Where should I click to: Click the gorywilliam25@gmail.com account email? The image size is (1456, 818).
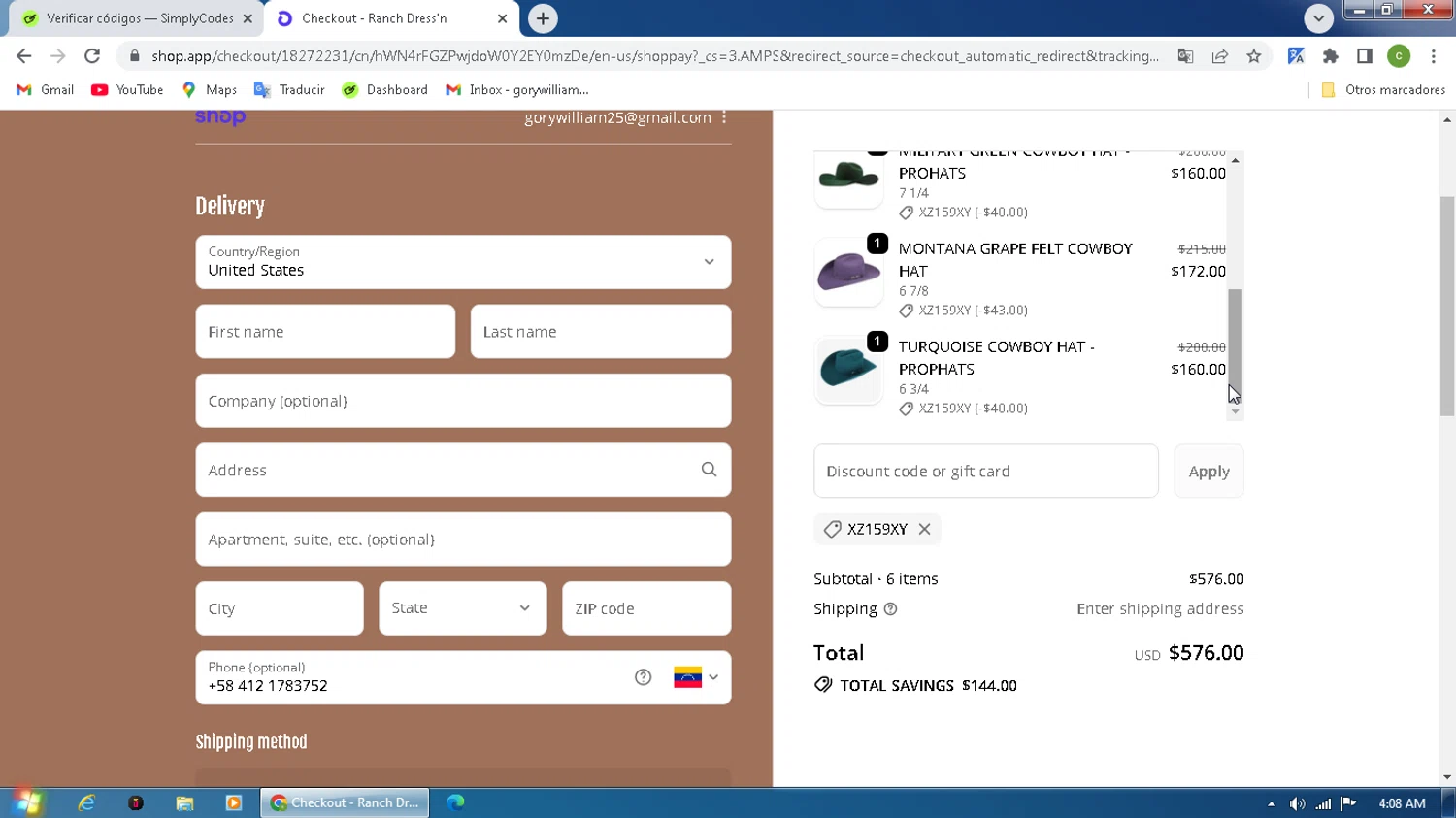pos(617,117)
